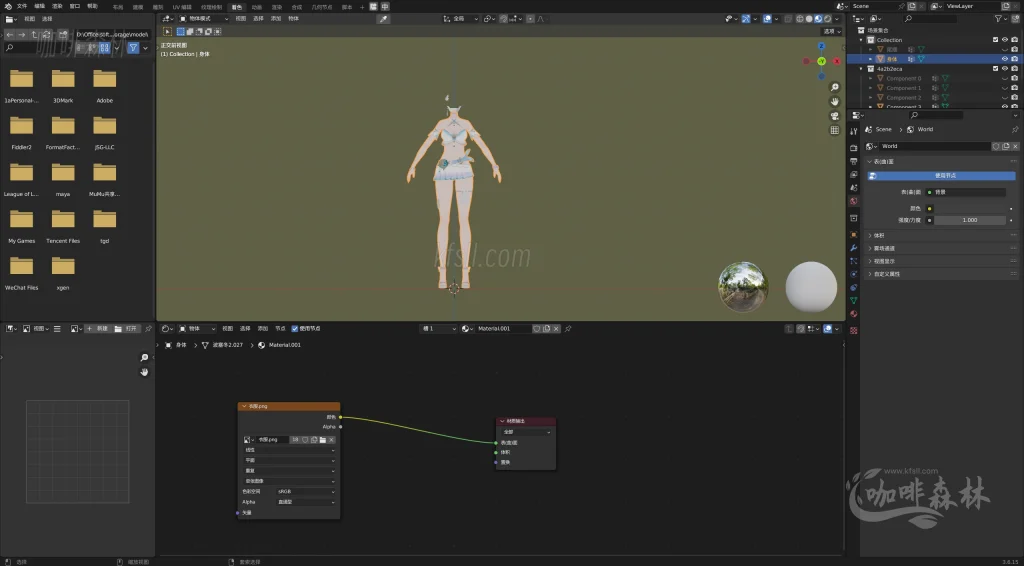
Task: Switch to UV 编辑 workspace tab
Action: pos(182,7)
